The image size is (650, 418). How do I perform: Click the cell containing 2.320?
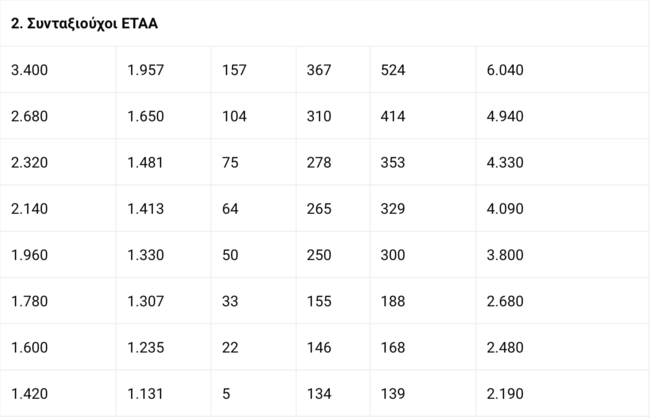tap(29, 162)
